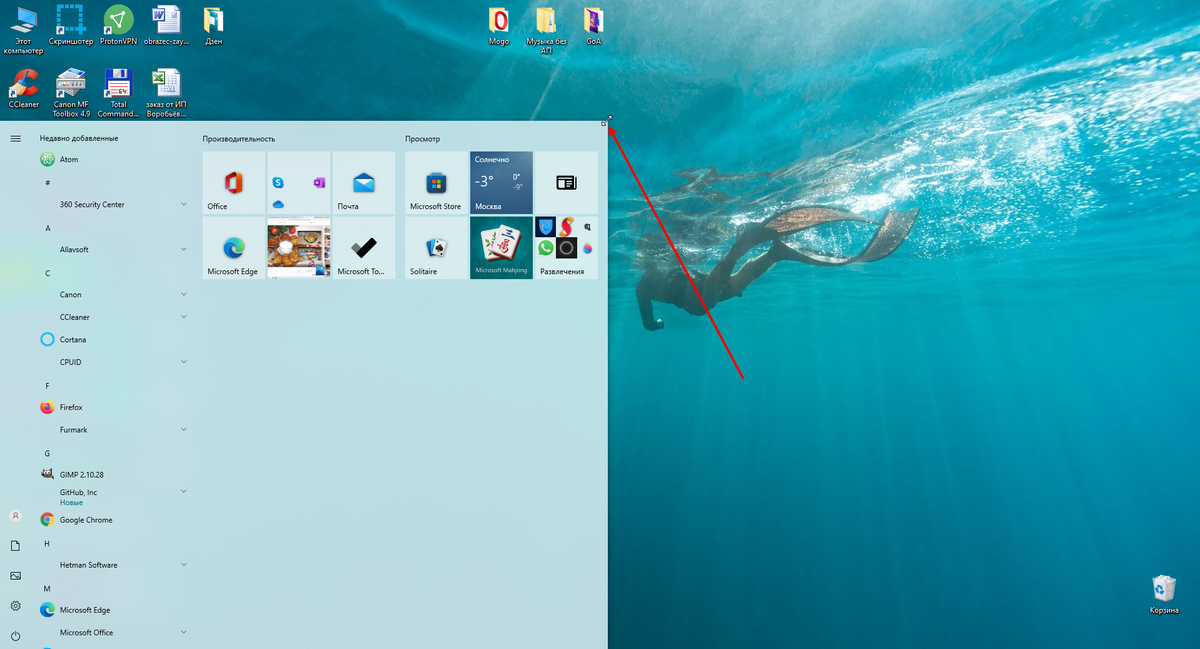Launch Cortana from the app list

113,339
